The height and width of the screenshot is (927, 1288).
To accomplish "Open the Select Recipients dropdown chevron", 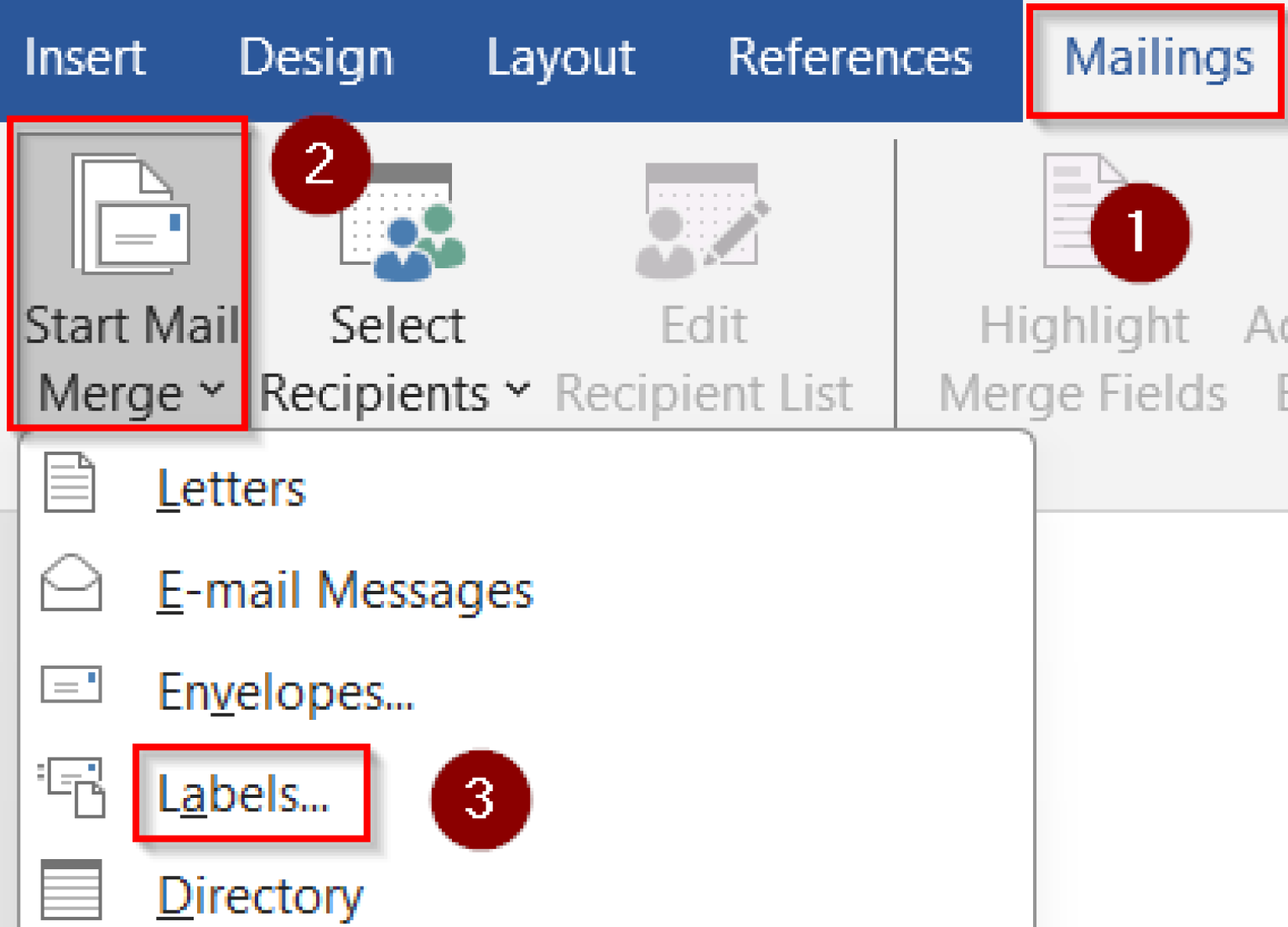I will pos(520,391).
